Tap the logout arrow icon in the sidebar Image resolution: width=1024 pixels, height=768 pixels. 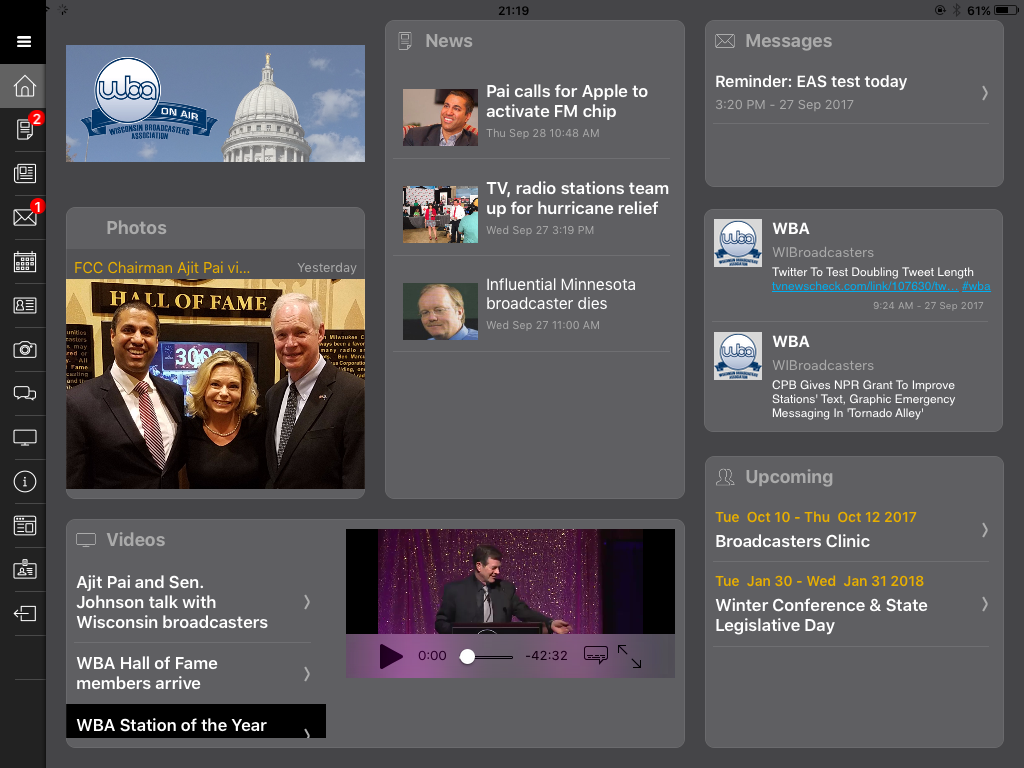[24, 613]
